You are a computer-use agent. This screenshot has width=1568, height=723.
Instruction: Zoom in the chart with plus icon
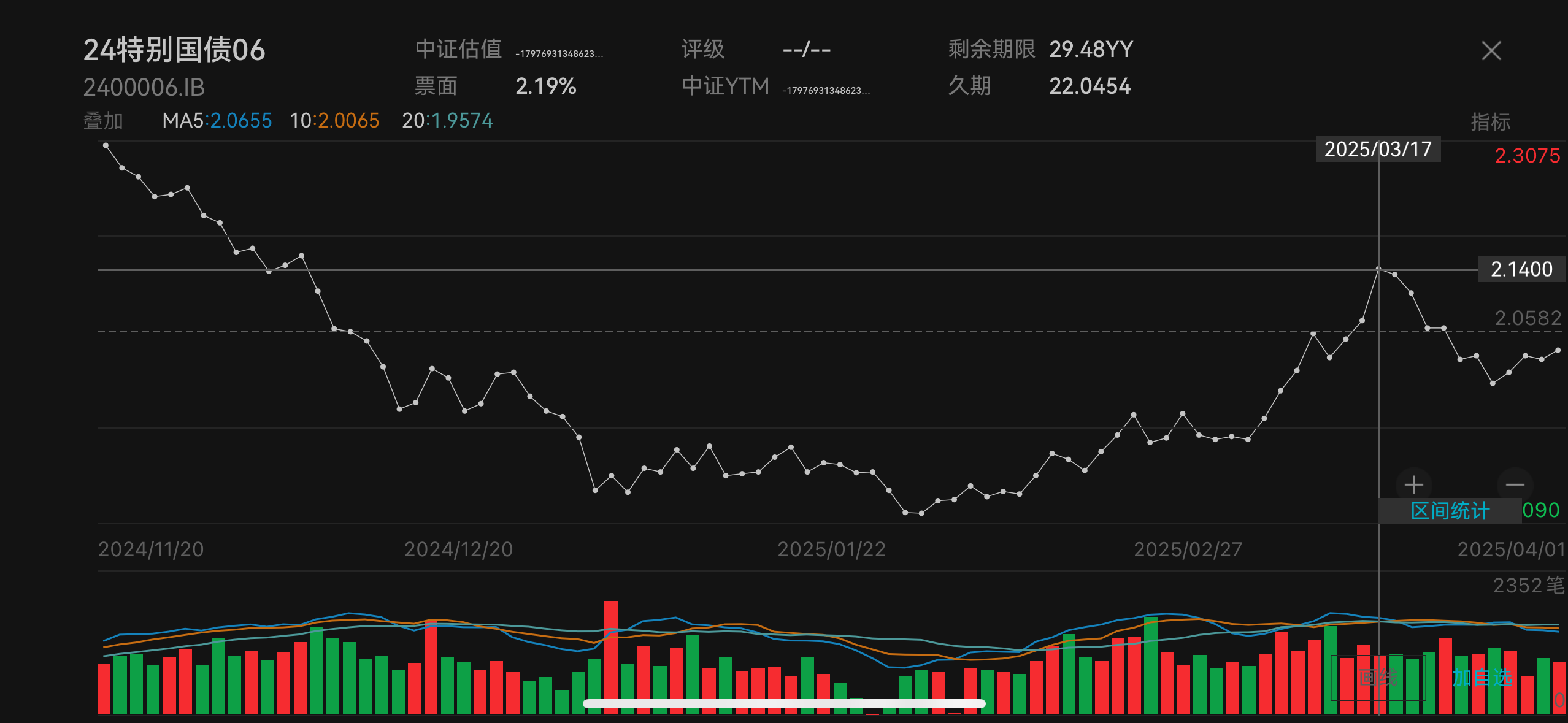1413,485
